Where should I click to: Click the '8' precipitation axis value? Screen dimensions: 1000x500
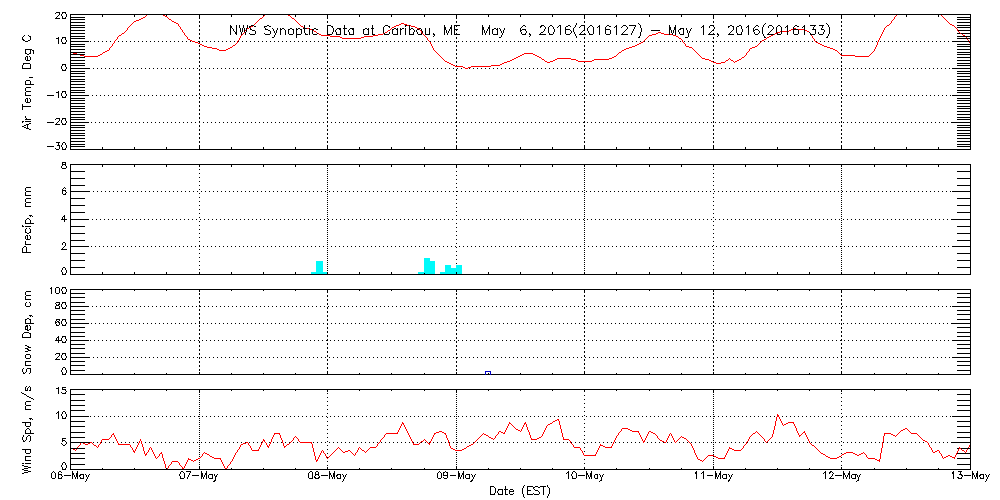coord(63,166)
